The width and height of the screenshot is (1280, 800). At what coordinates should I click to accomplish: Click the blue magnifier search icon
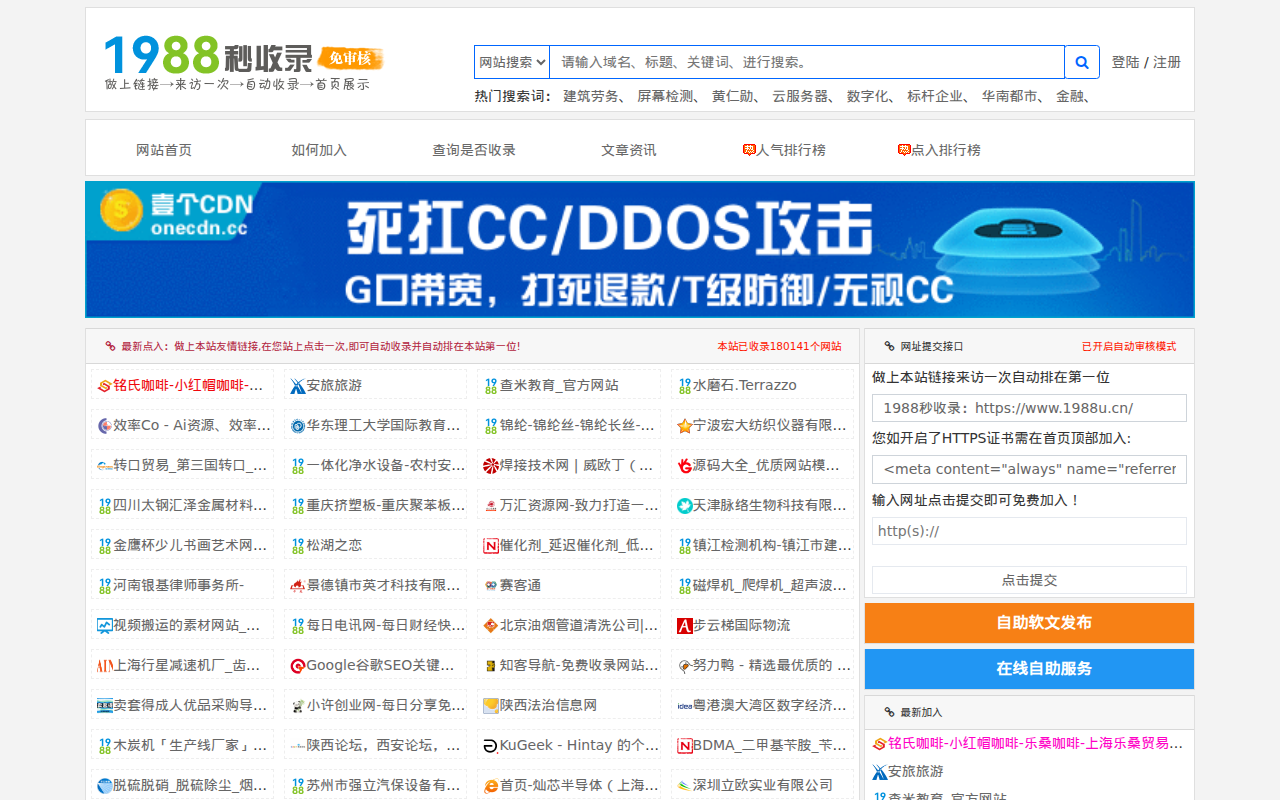click(1081, 61)
